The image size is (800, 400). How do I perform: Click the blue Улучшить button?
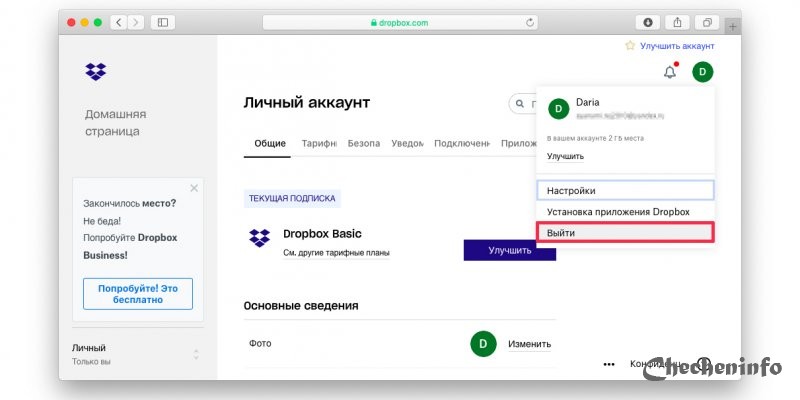tap(510, 250)
